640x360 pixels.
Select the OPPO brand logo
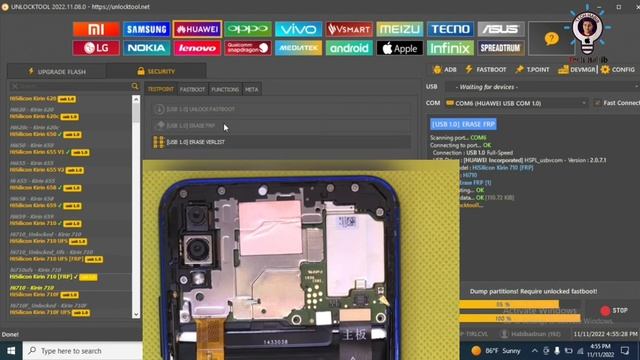pos(248,29)
